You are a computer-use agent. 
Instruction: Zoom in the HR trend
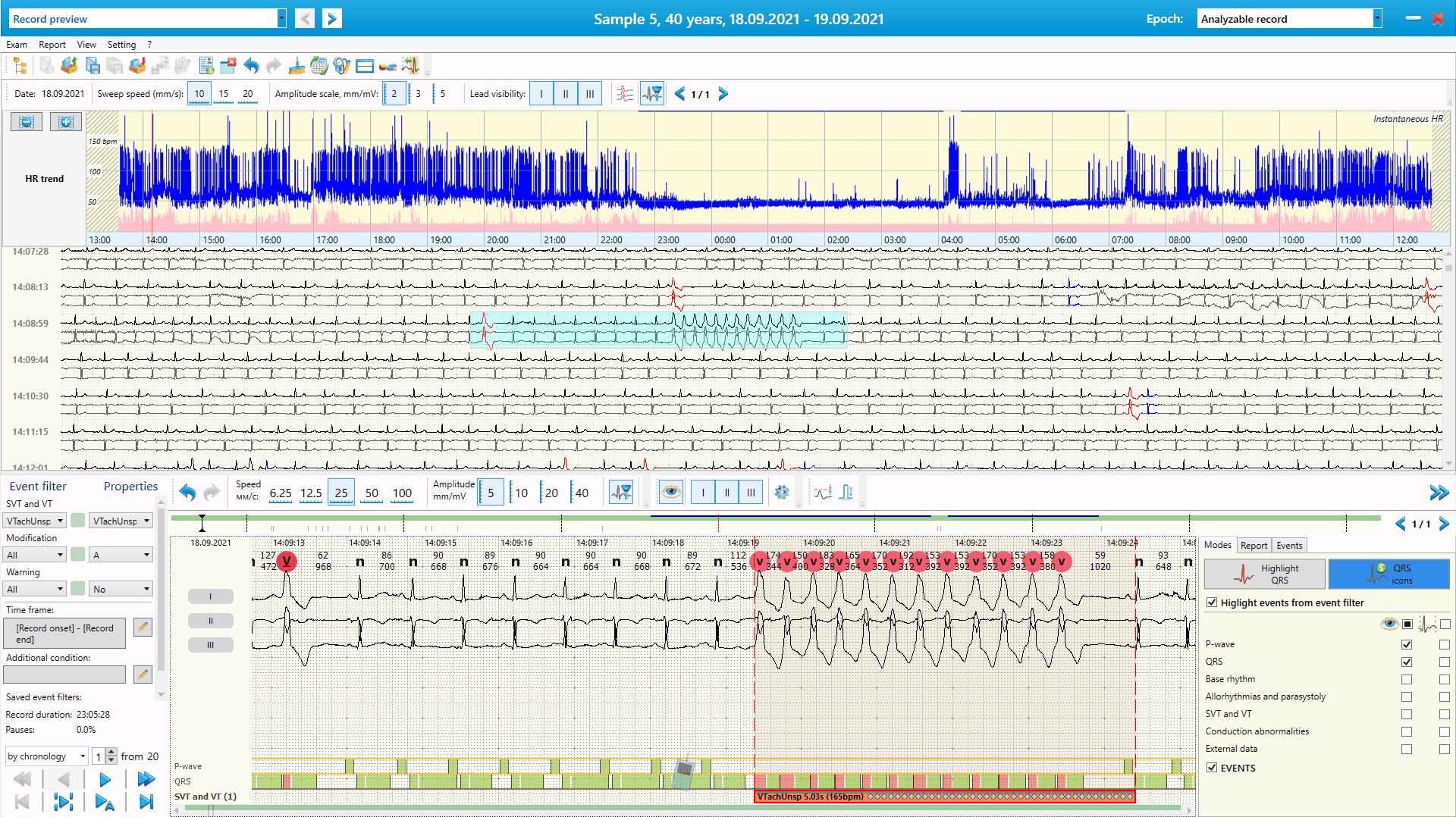66,122
